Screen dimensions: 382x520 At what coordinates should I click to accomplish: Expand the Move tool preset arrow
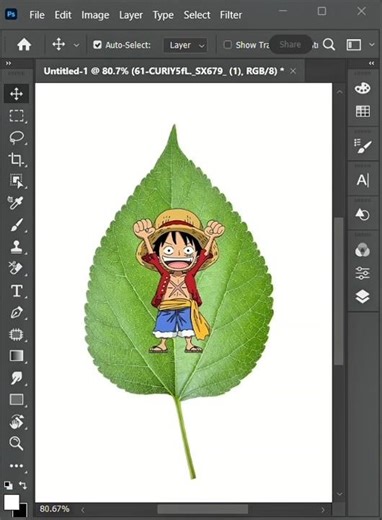pos(76,45)
